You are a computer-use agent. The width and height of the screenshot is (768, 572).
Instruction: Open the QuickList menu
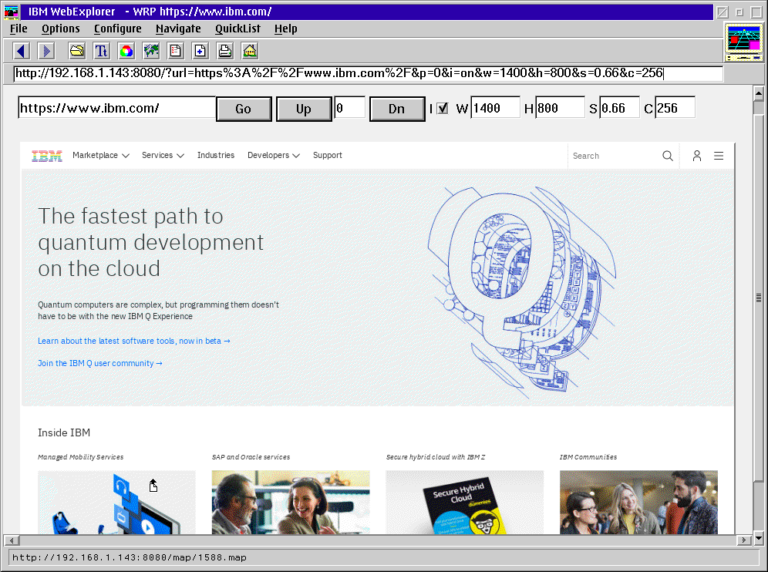(x=238, y=29)
